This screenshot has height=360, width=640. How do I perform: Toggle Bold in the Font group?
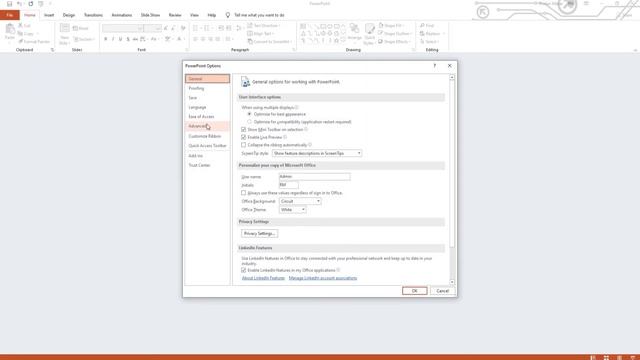click(x=105, y=39)
